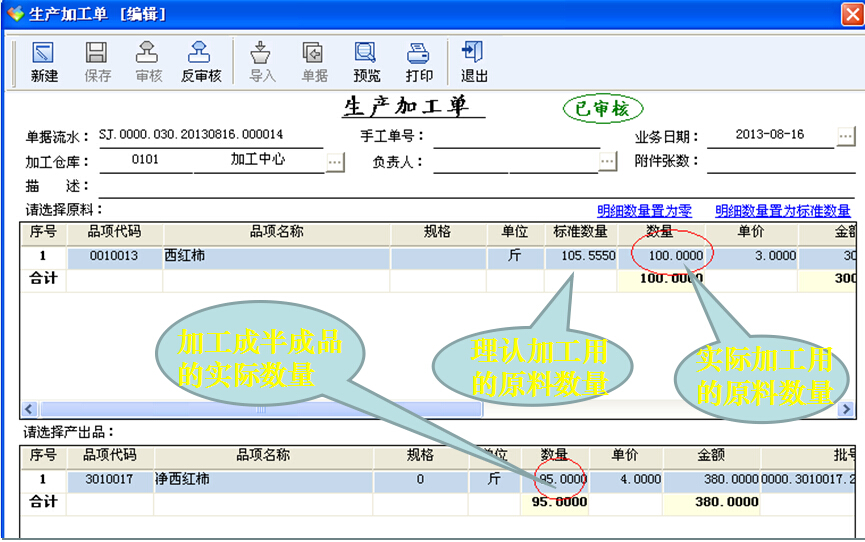The image size is (865, 542).
Task: Click the 明细数量置为零 link
Action: (x=644, y=211)
